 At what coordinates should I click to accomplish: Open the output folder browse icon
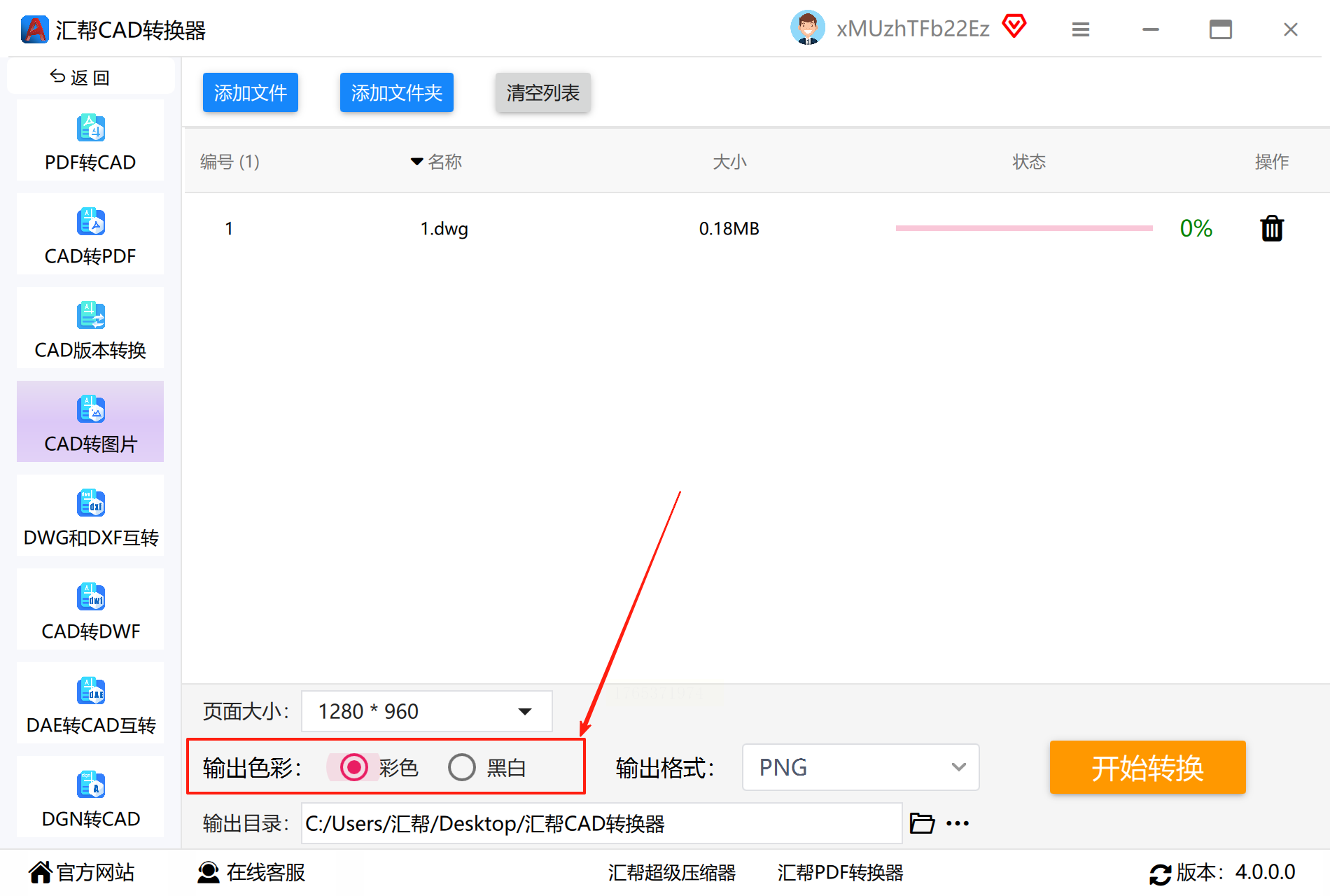pyautogui.click(x=922, y=823)
